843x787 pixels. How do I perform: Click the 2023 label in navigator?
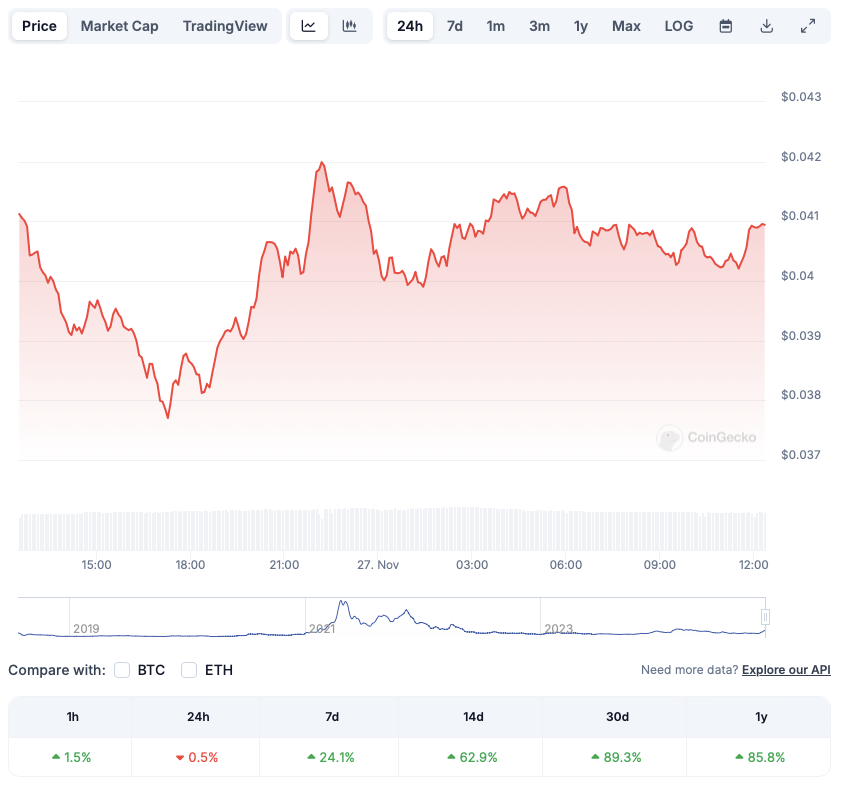pyautogui.click(x=559, y=628)
